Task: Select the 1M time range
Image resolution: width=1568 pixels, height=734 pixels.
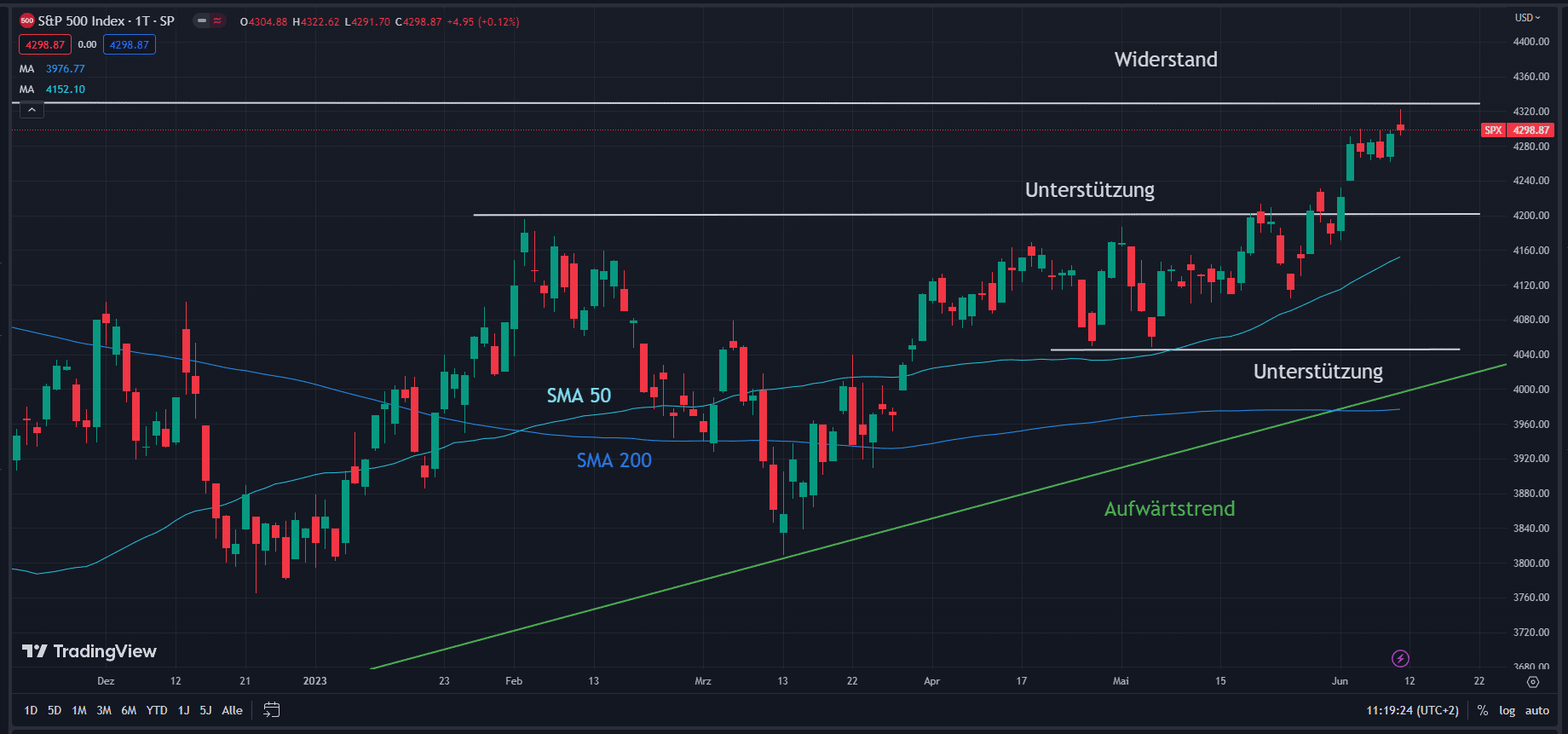Action: coord(79,710)
